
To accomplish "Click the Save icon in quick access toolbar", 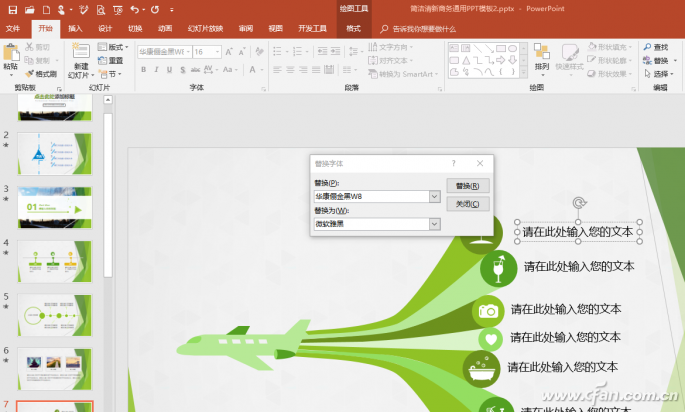I will pos(13,10).
